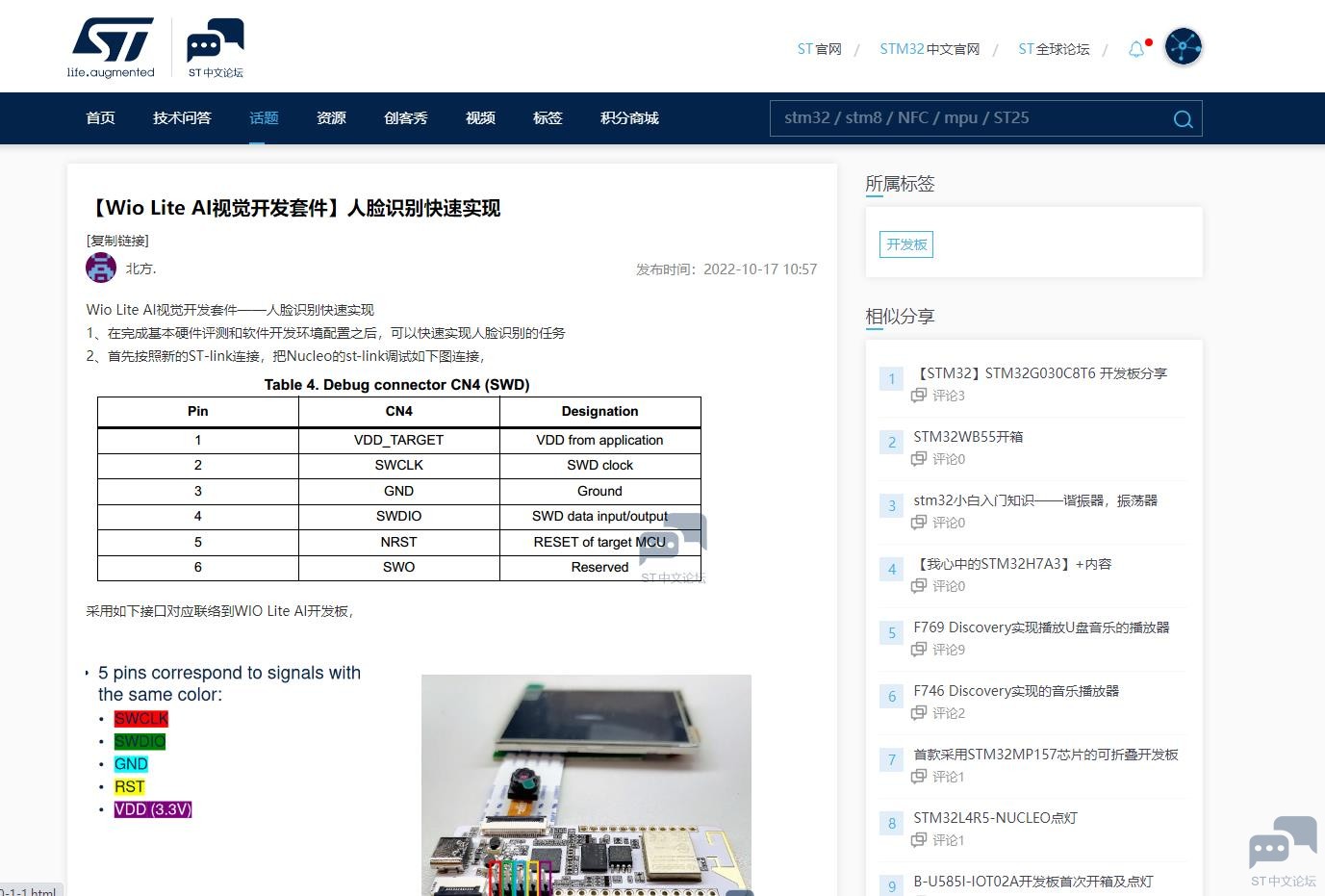Viewport: 1325px width, 896px height.
Task: Open F746 Discovery实现的音乐播放器 post
Action: pos(1016,691)
